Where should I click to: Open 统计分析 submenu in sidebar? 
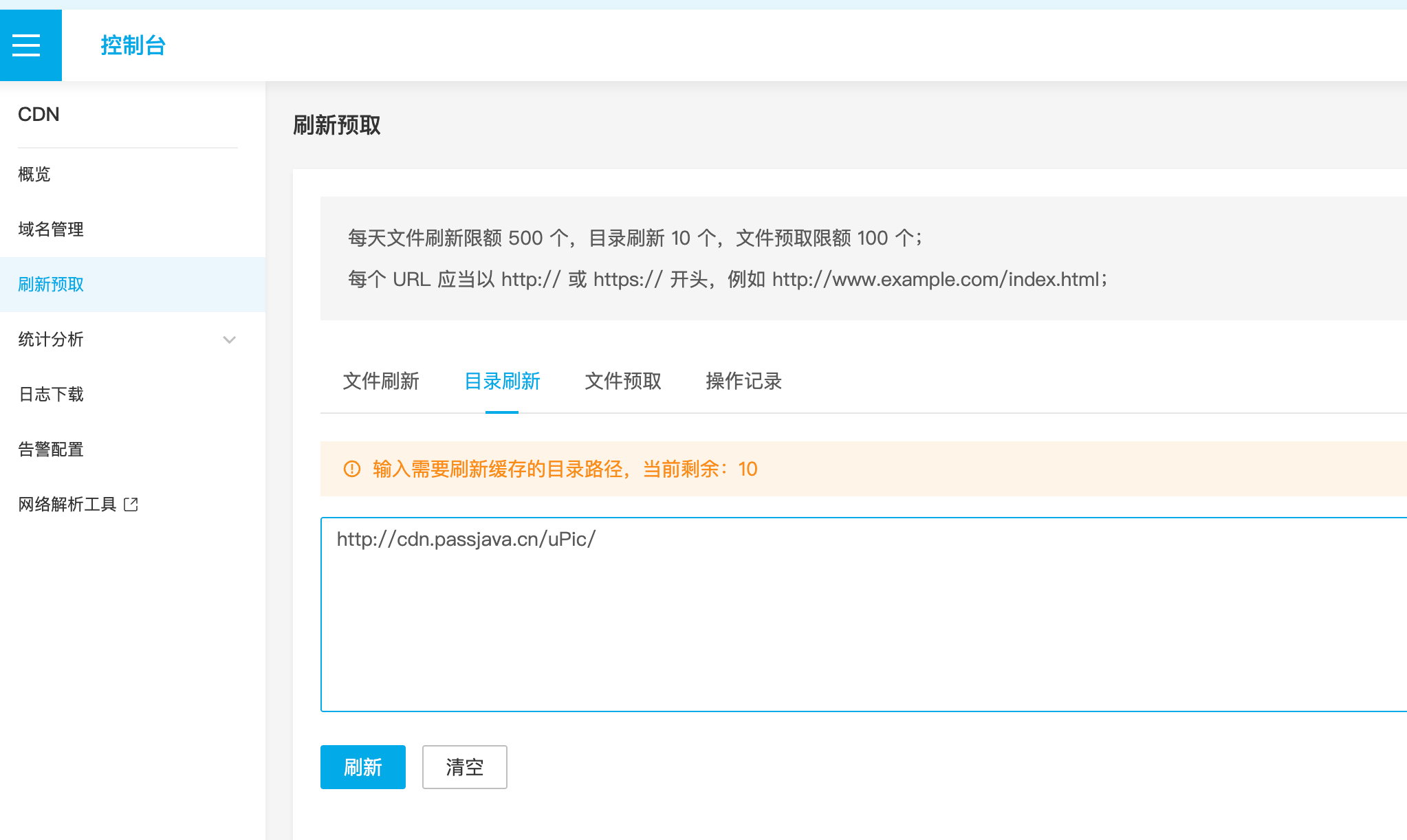(x=52, y=340)
